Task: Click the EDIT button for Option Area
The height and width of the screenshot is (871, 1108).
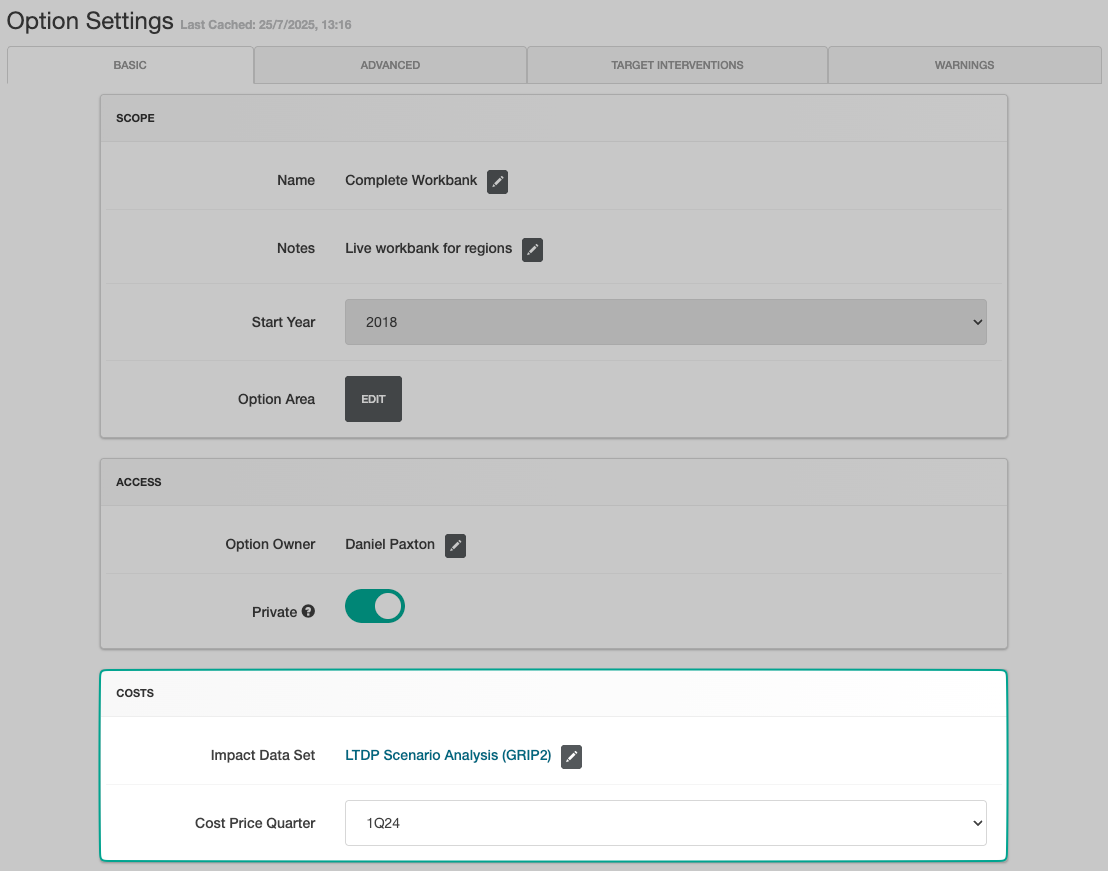Action: [372, 398]
